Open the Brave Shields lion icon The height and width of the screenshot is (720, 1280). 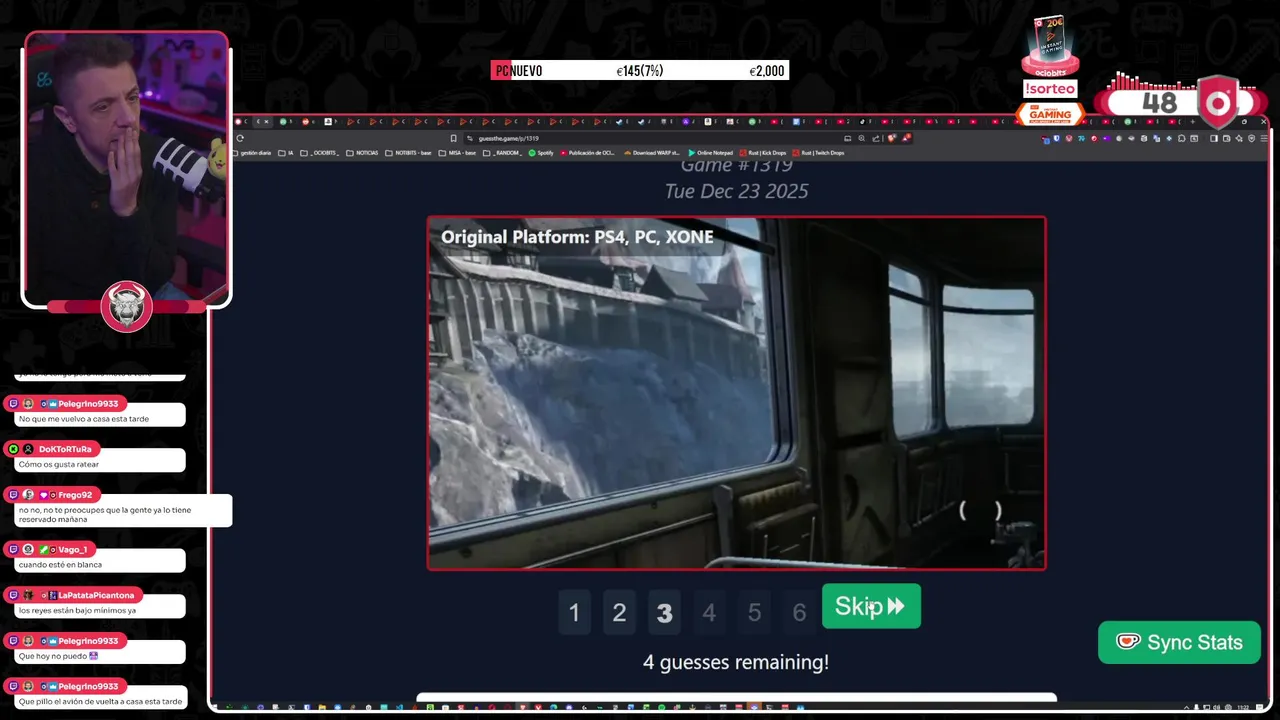(x=892, y=138)
